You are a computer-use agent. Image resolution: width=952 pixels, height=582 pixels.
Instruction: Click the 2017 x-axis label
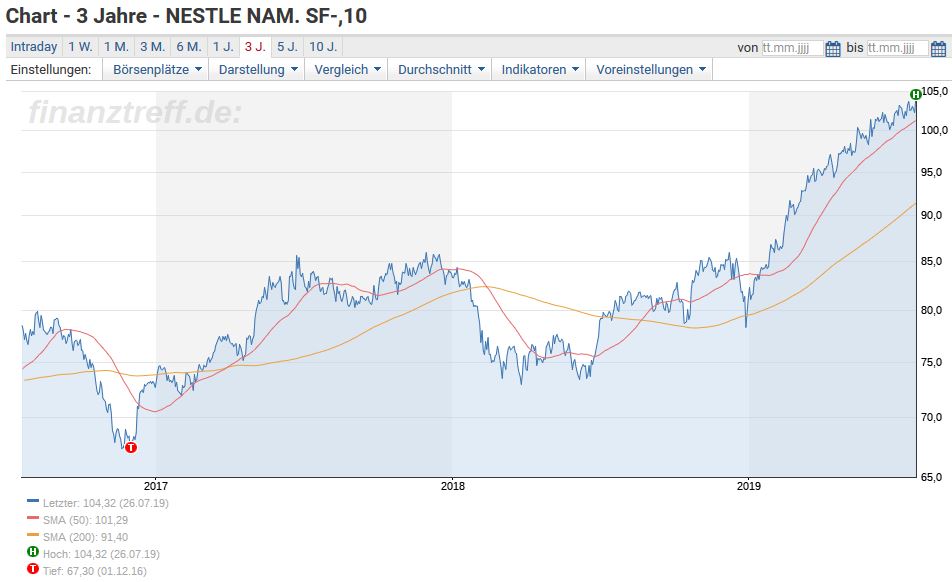point(156,486)
